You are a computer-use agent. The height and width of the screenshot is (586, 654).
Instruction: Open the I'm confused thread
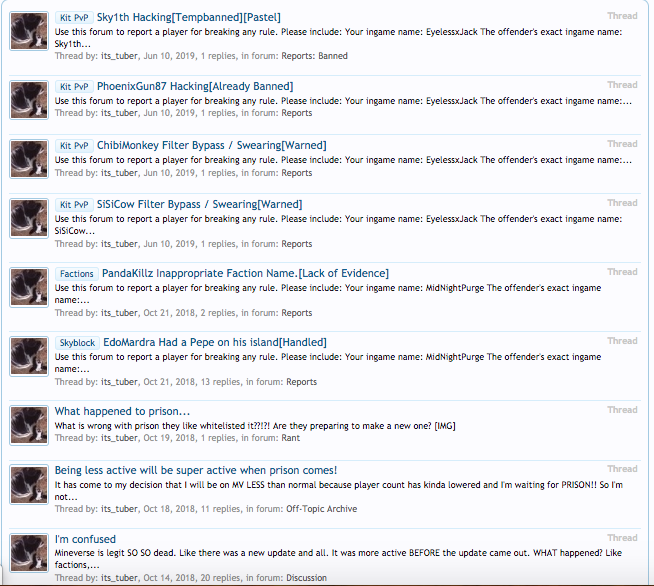(85, 539)
